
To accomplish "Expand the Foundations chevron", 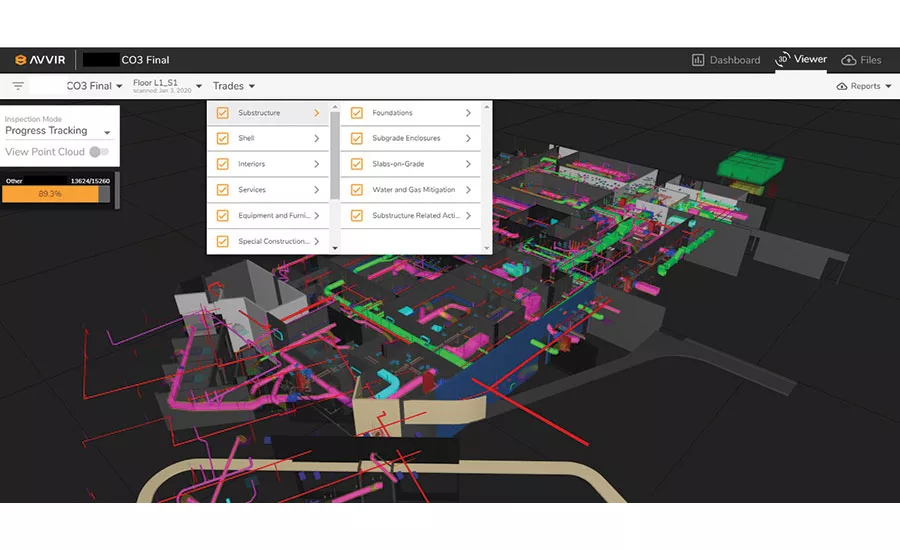I will pos(468,113).
